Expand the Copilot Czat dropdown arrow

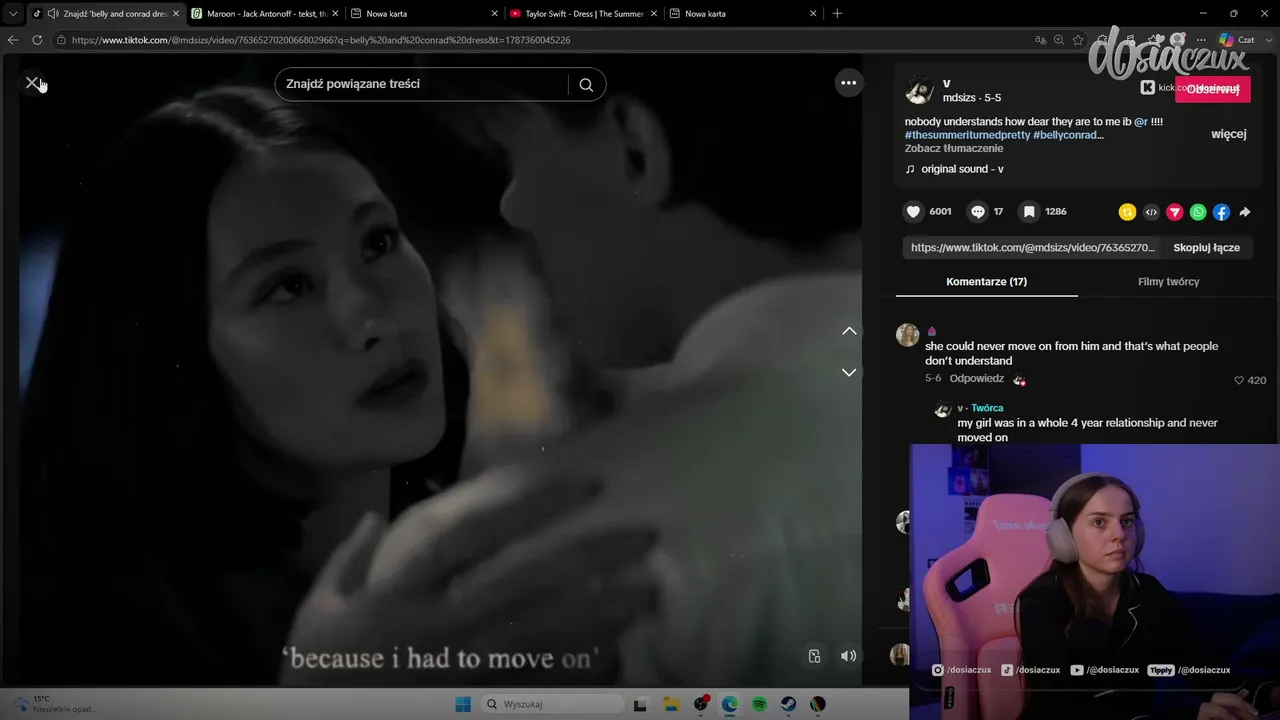click(1269, 40)
